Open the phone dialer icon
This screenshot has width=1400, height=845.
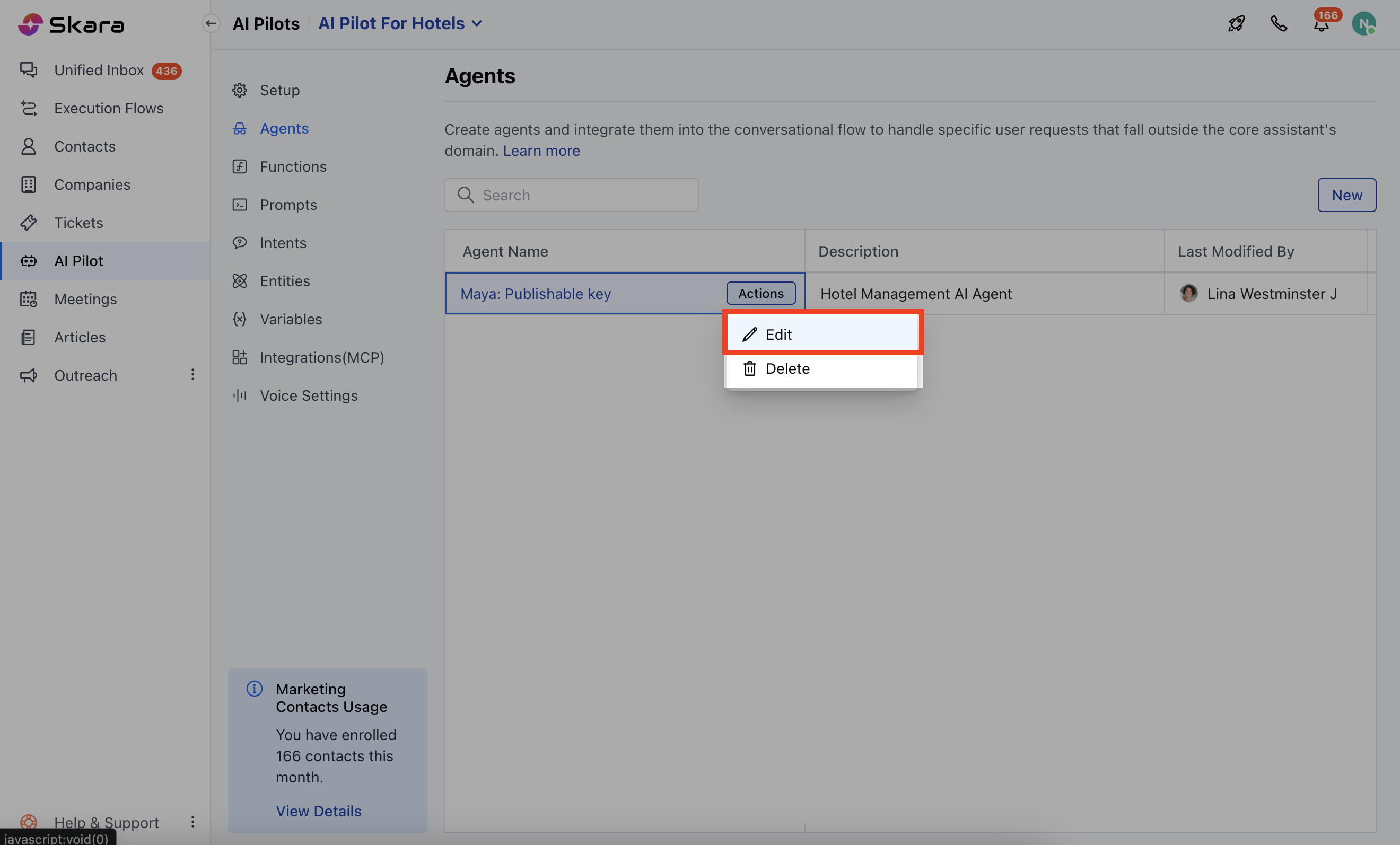click(1279, 23)
